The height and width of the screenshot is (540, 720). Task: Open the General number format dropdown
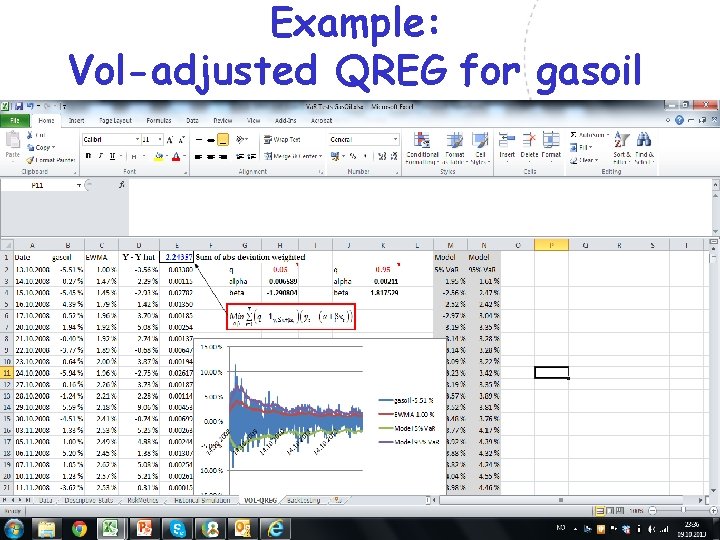point(395,139)
